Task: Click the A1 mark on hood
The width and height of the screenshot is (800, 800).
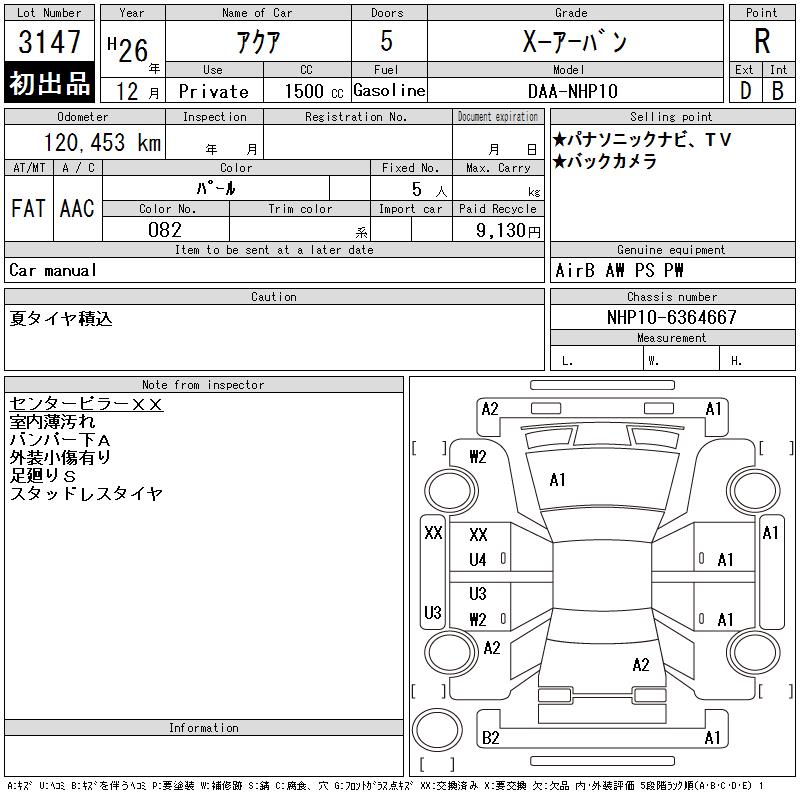Action: point(558,480)
